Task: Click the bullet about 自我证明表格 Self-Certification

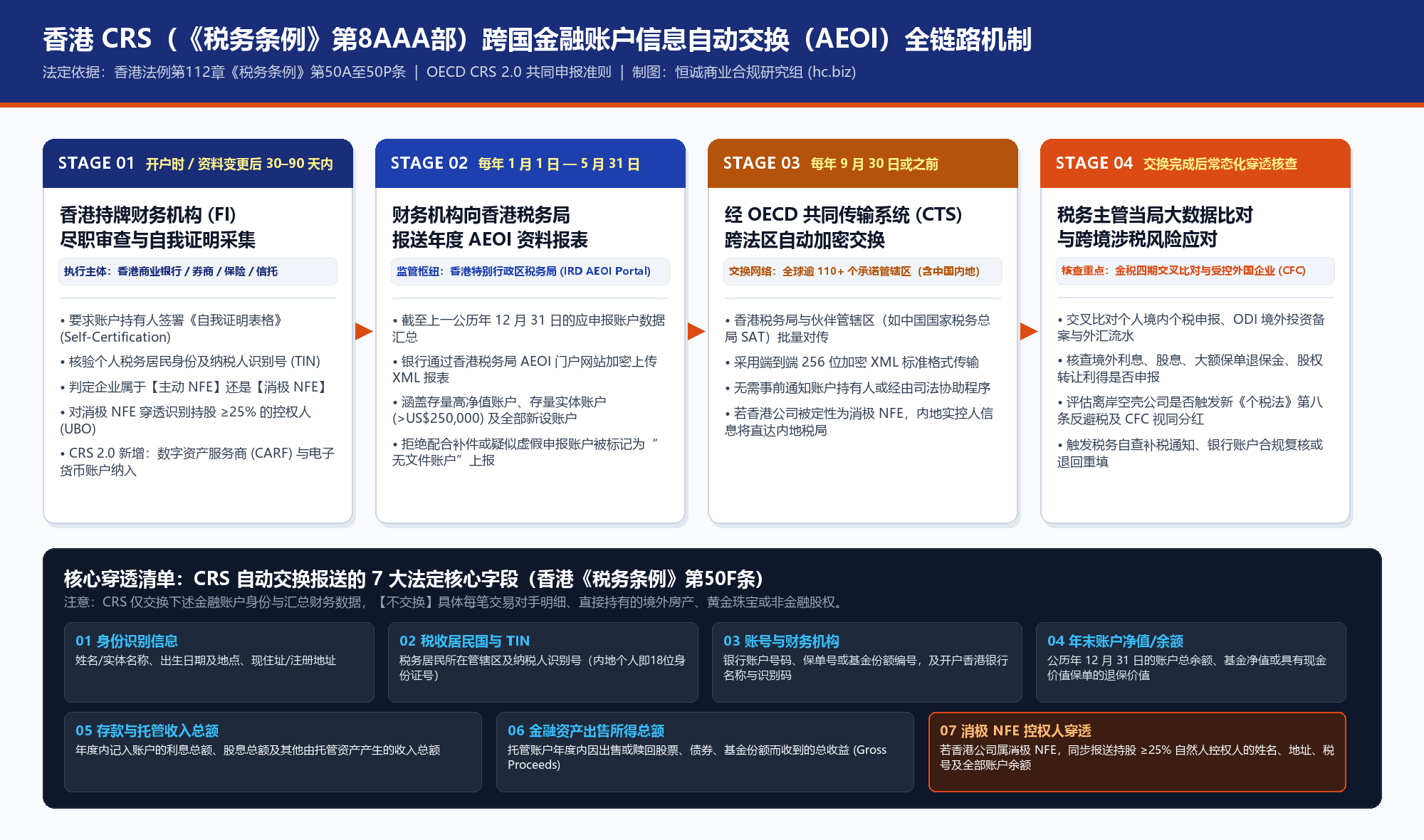Action: [x=172, y=328]
